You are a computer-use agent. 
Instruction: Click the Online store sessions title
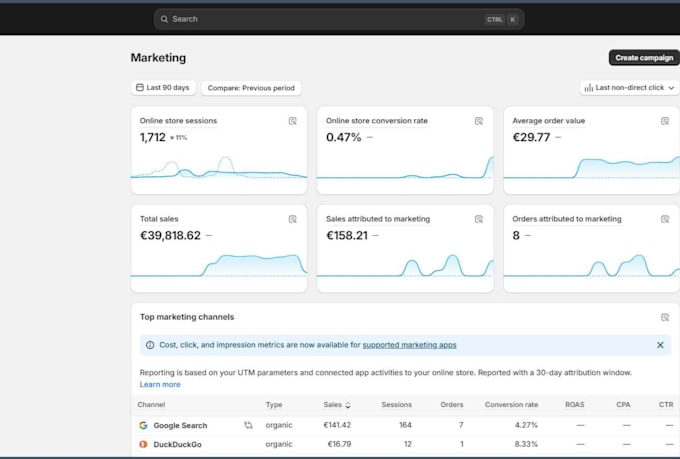click(178, 121)
